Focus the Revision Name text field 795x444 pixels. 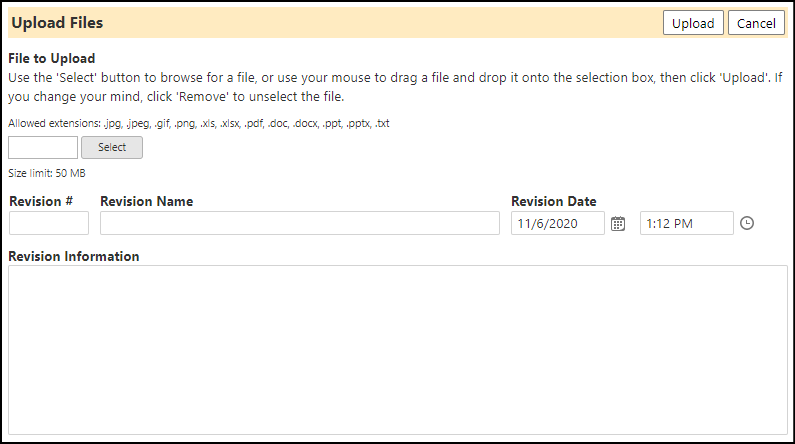(x=300, y=223)
